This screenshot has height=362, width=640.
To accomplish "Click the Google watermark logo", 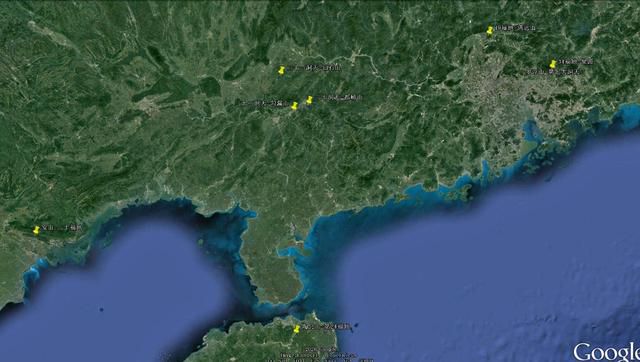I will tap(606, 352).
